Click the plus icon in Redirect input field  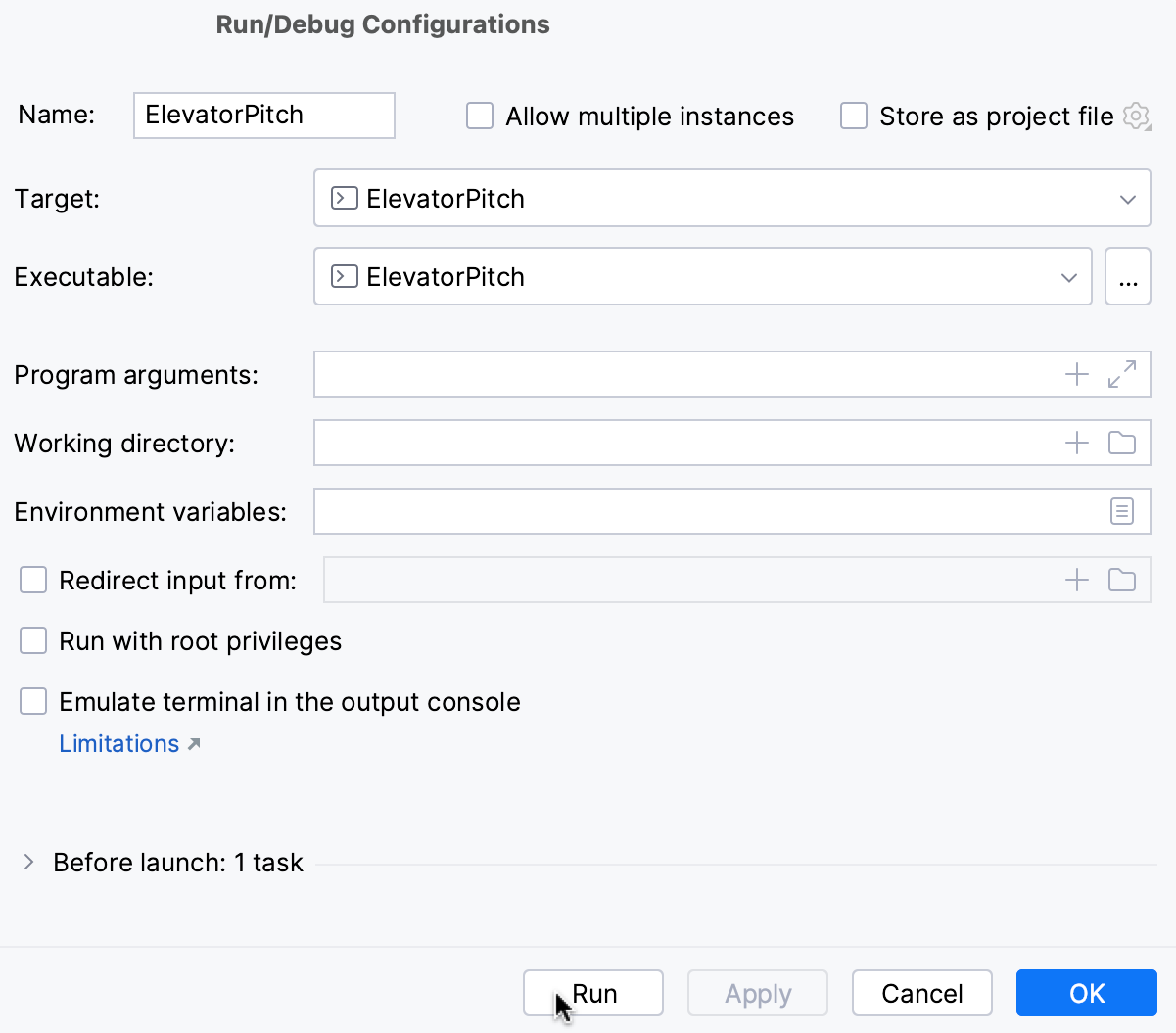[x=1077, y=580]
